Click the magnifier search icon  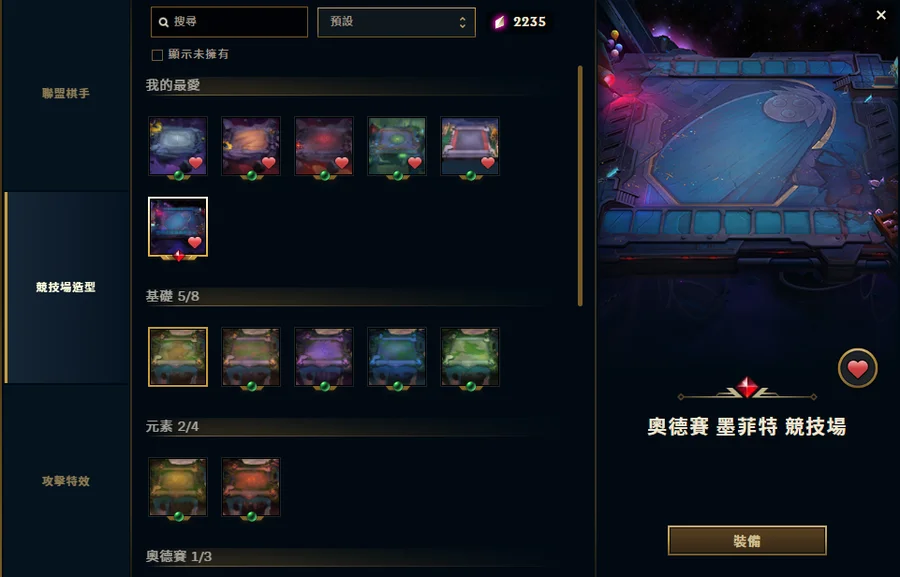[164, 22]
